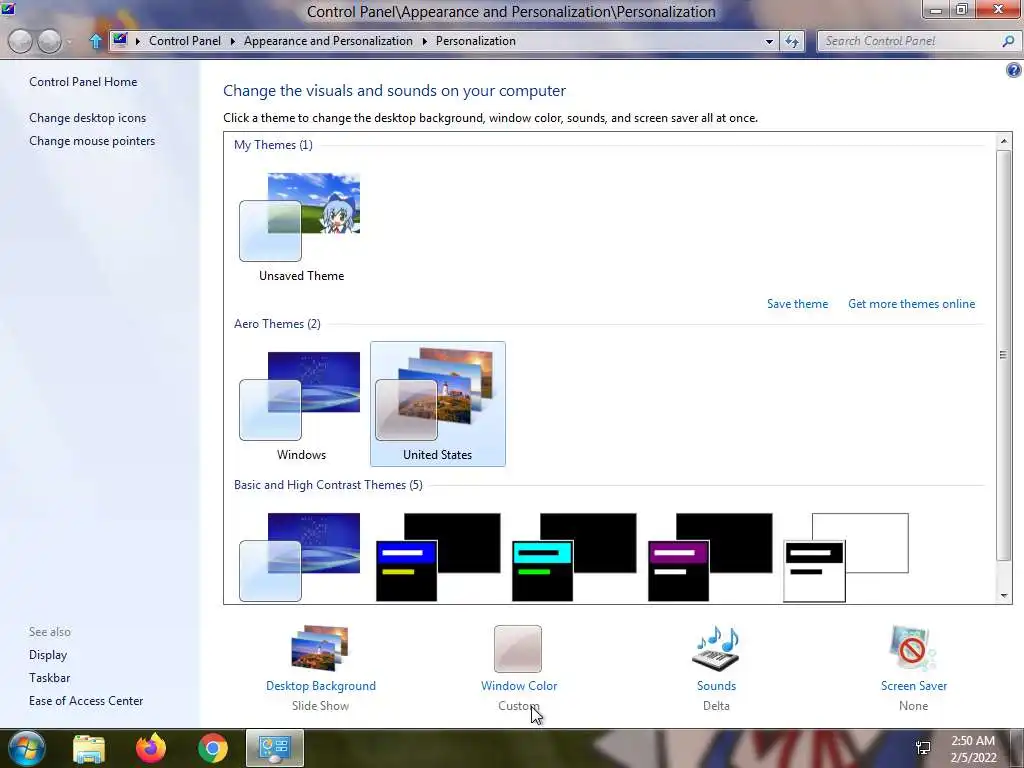Click the Control Panel icon in address bar

coord(120,40)
